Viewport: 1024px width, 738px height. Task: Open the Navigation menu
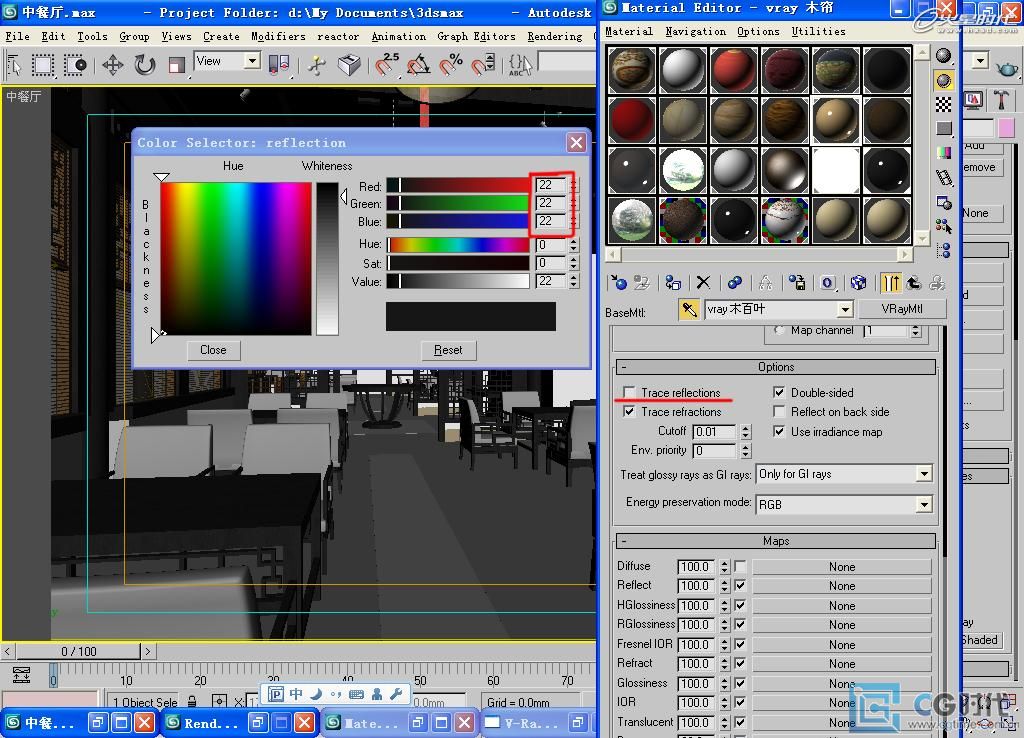point(695,31)
